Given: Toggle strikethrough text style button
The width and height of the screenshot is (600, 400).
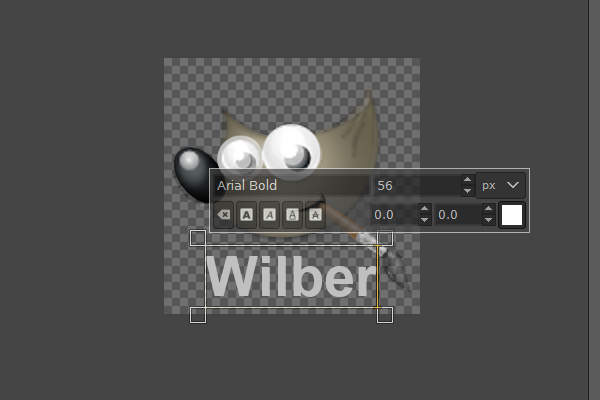Looking at the screenshot, I should pyautogui.click(x=315, y=215).
